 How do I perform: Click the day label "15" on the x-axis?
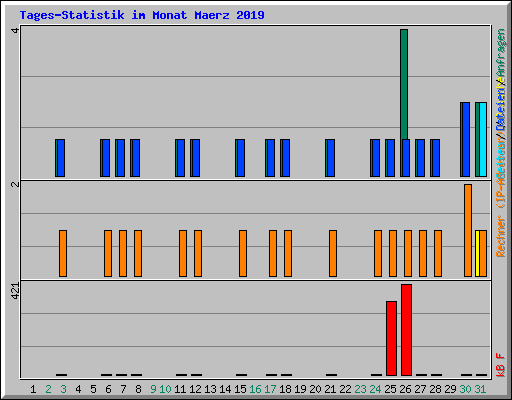tap(240, 389)
